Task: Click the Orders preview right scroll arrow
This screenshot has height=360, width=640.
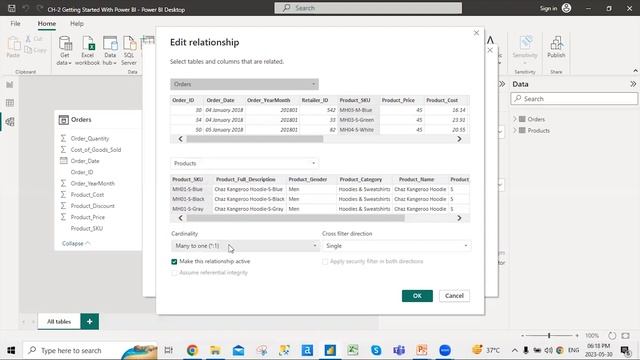Action: (x=459, y=139)
